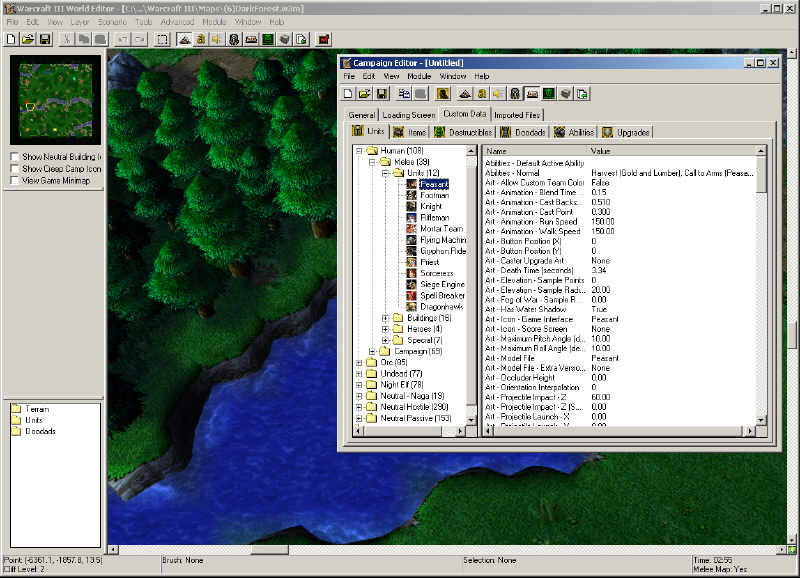The image size is (800, 578).
Task: Click New Campaign icon in Campaign Editor toolbar
Action: [348, 94]
